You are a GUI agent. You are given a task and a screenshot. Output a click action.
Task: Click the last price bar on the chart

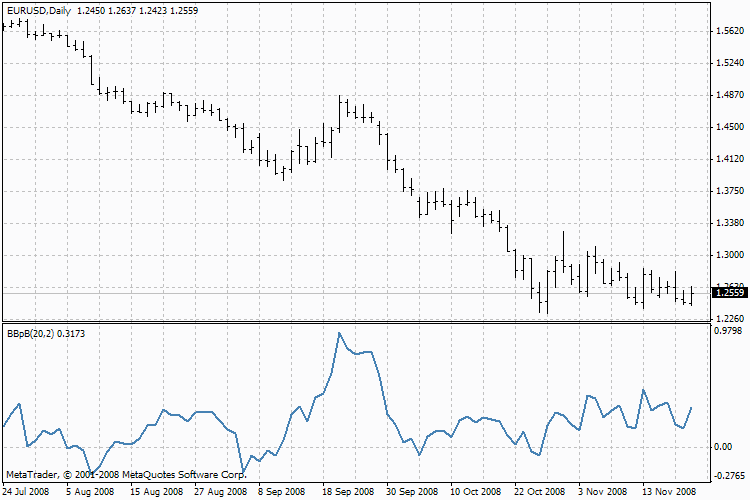tap(692, 295)
